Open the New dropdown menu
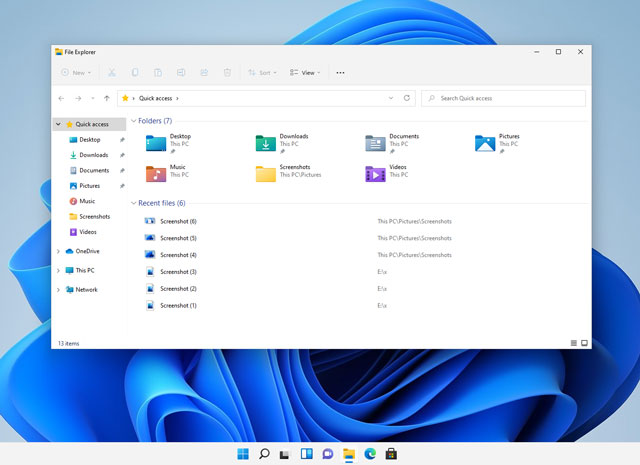Viewport: 640px width, 465px height. click(x=76, y=73)
